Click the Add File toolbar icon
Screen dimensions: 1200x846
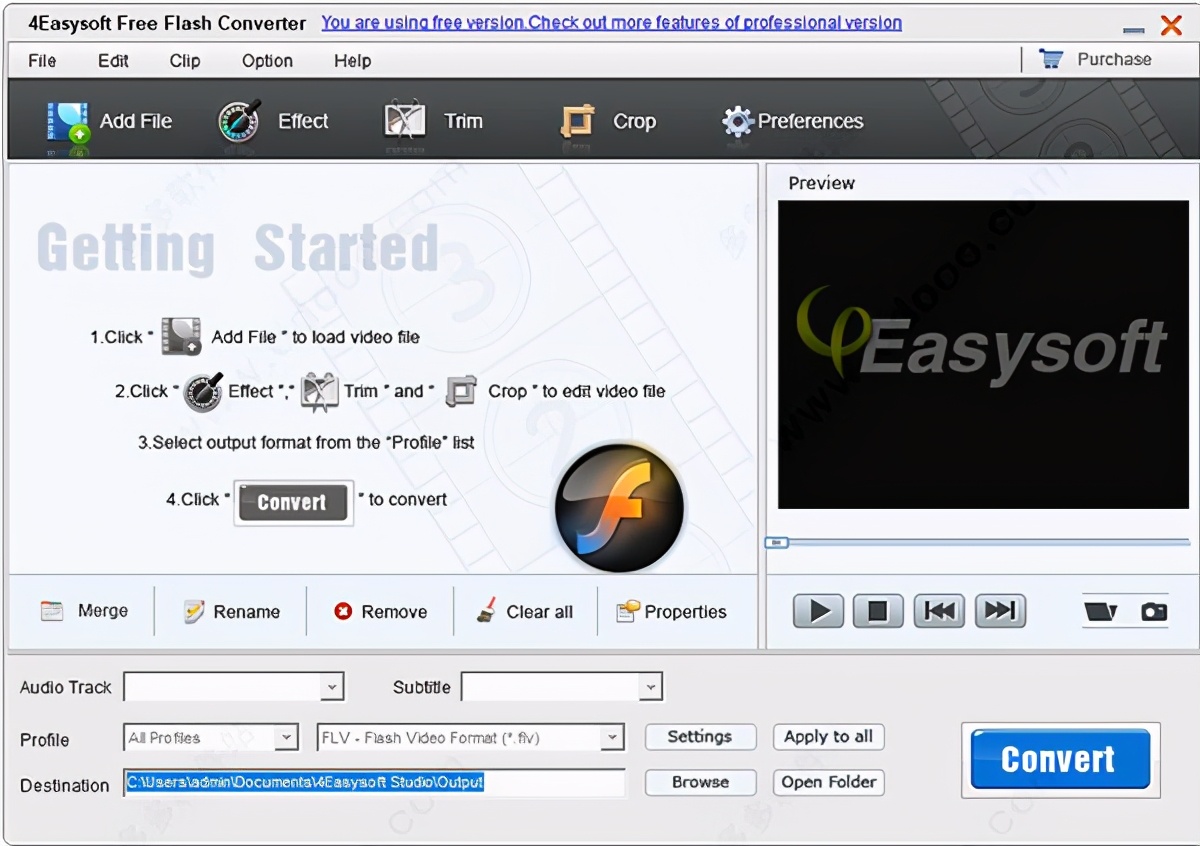coord(68,124)
